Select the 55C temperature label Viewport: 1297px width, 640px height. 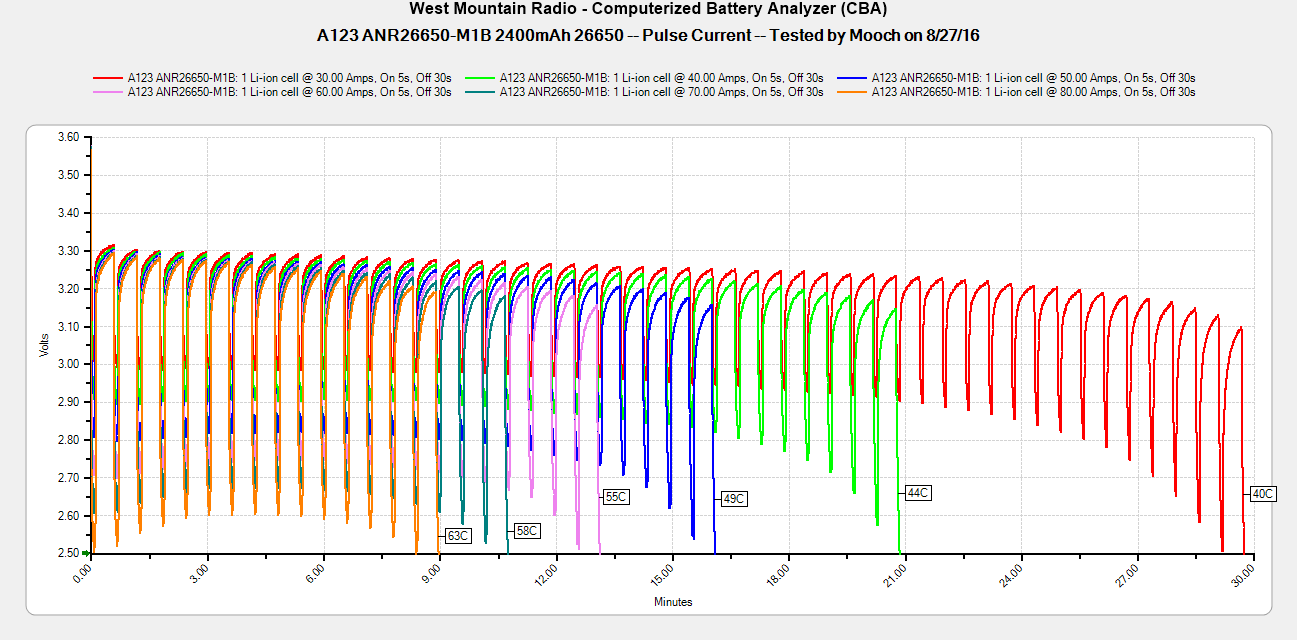[x=615, y=497]
